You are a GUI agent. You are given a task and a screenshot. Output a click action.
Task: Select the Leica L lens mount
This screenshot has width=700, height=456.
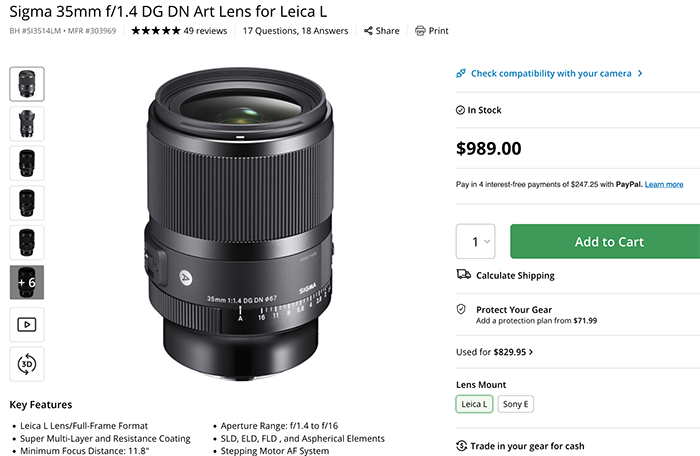tap(474, 405)
